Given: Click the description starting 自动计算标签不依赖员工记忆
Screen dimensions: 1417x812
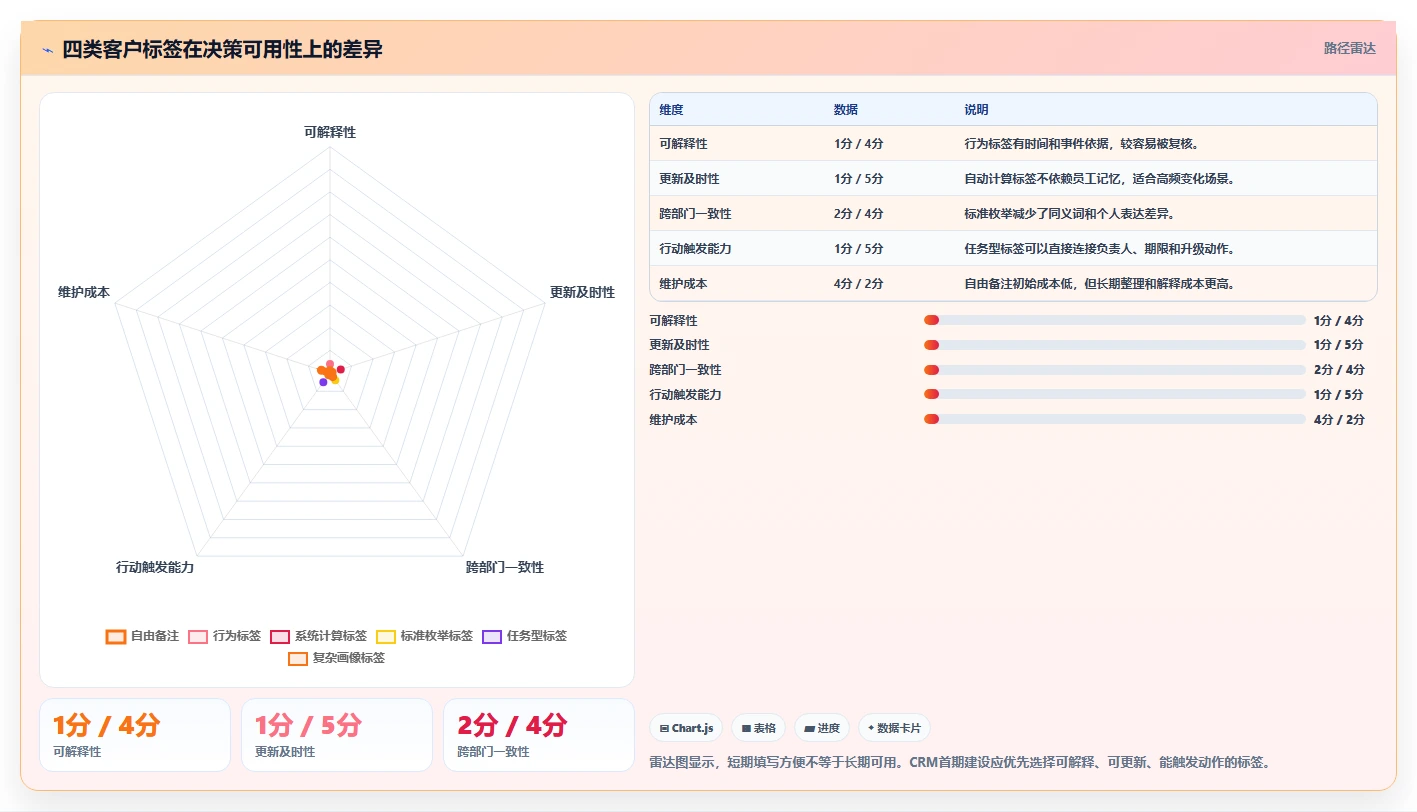Looking at the screenshot, I should point(1099,179).
